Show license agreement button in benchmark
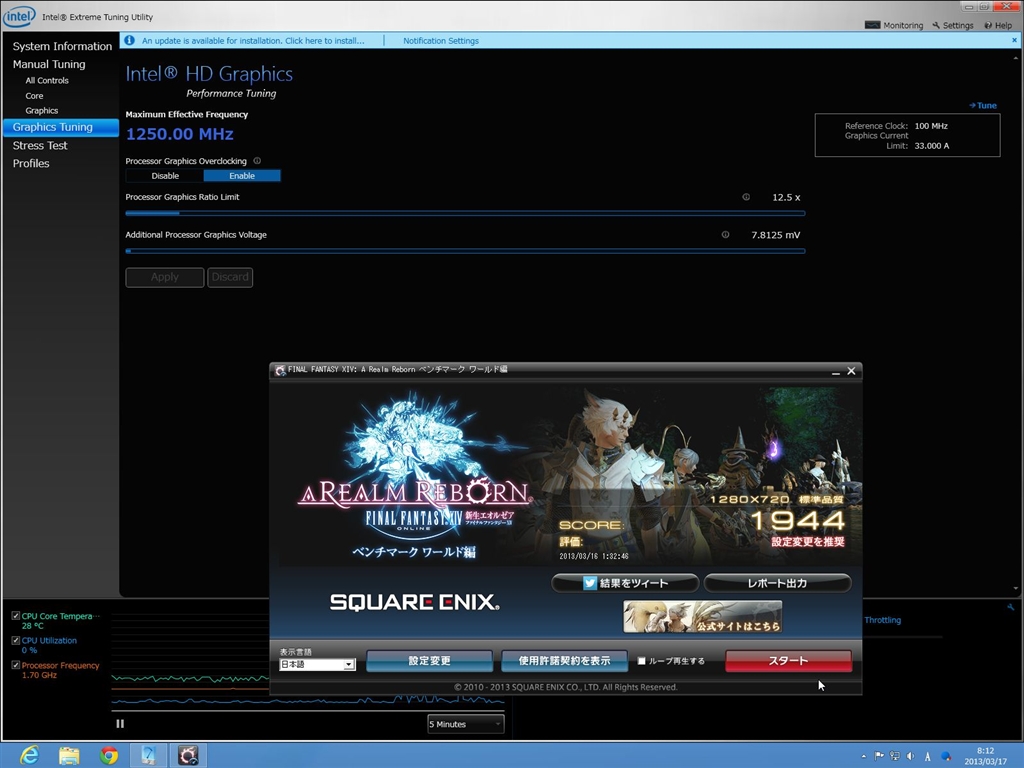The height and width of the screenshot is (768, 1024). [564, 661]
